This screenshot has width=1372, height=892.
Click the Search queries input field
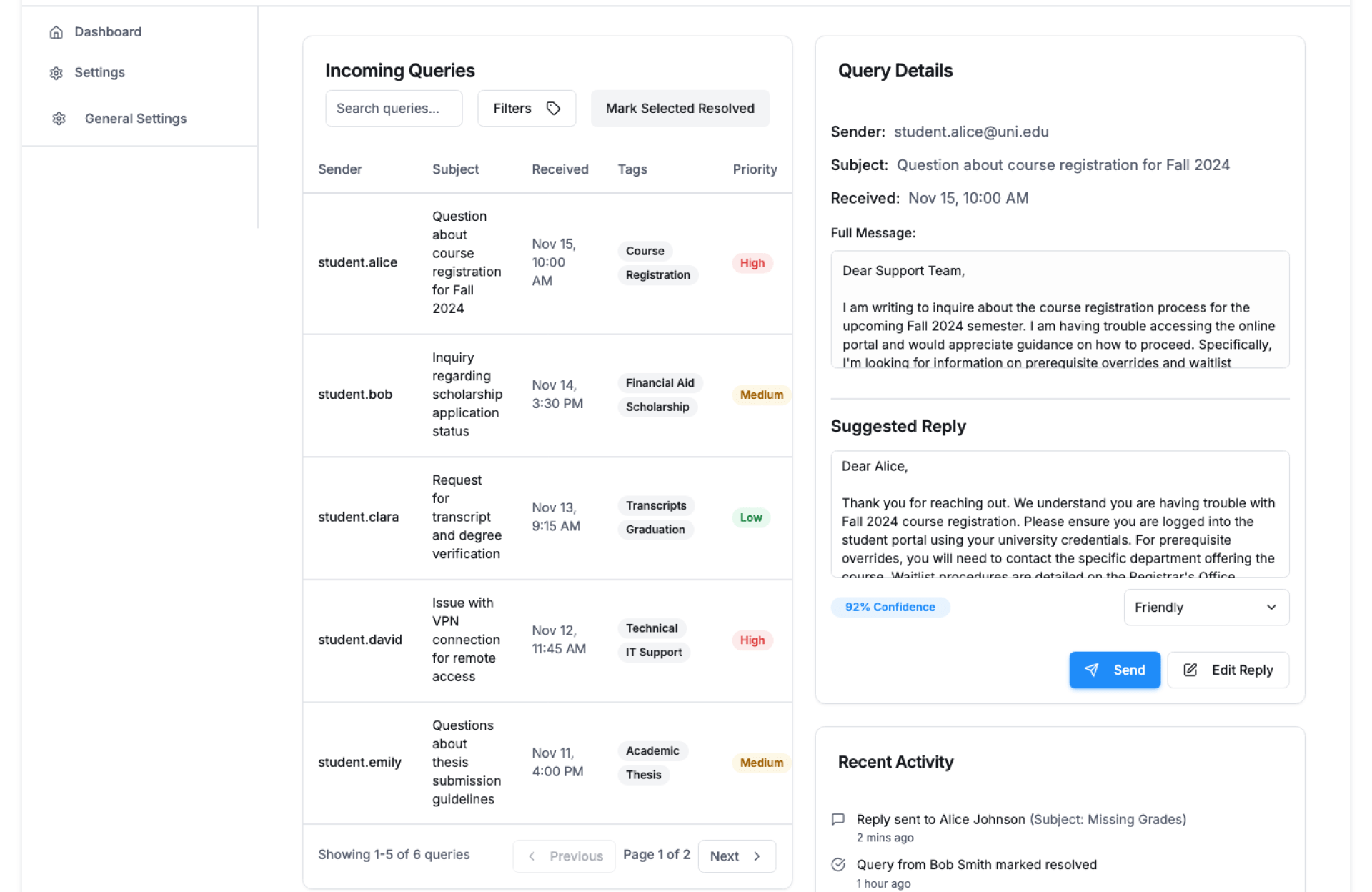coord(394,109)
